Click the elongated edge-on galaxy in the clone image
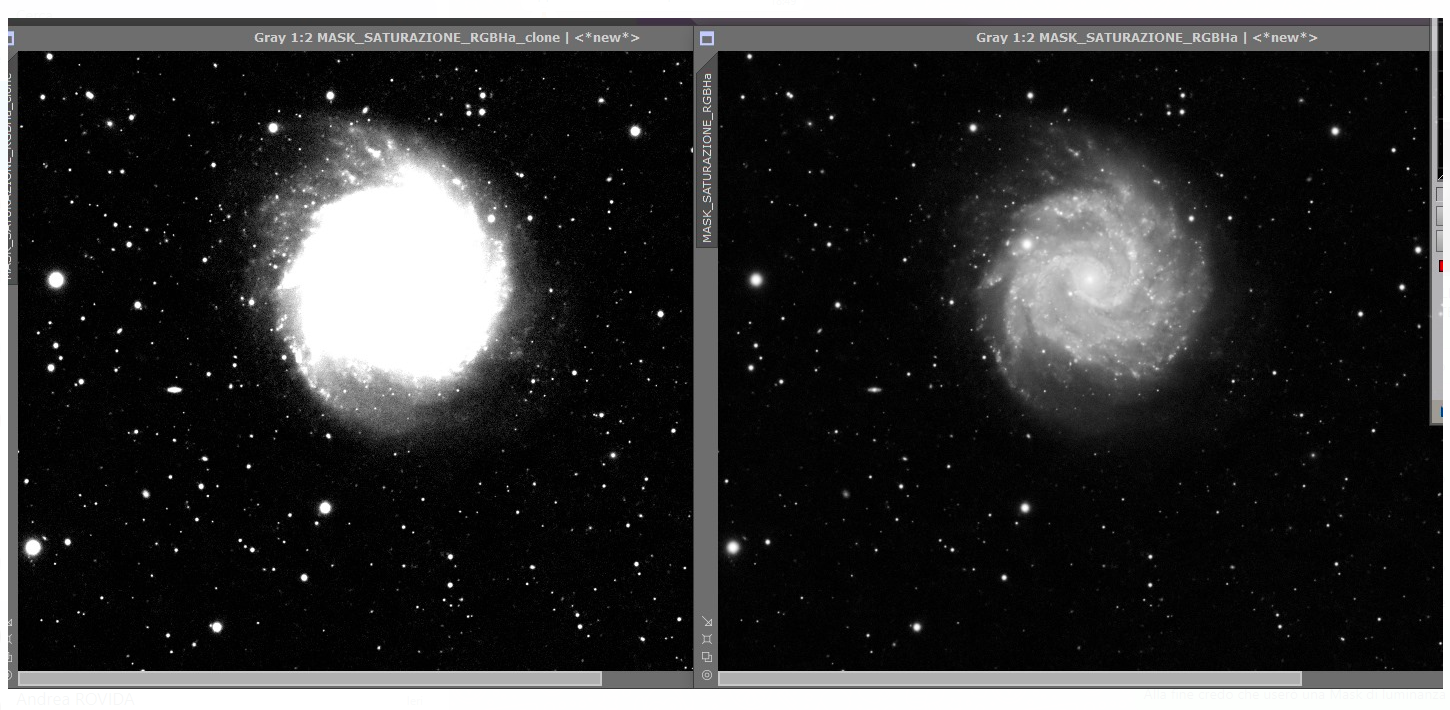Screen dimensions: 1450x710 [x=174, y=390]
